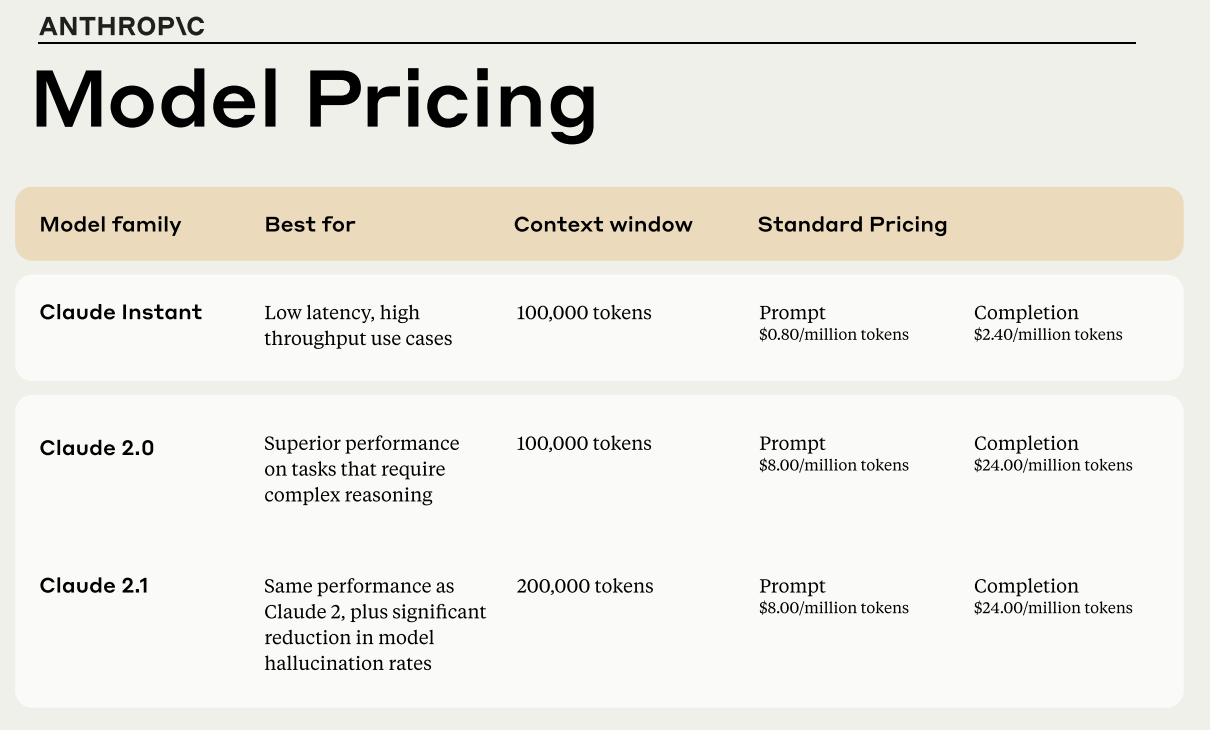Click the low latency, high throughput description
The height and width of the screenshot is (730, 1210).
(x=358, y=326)
